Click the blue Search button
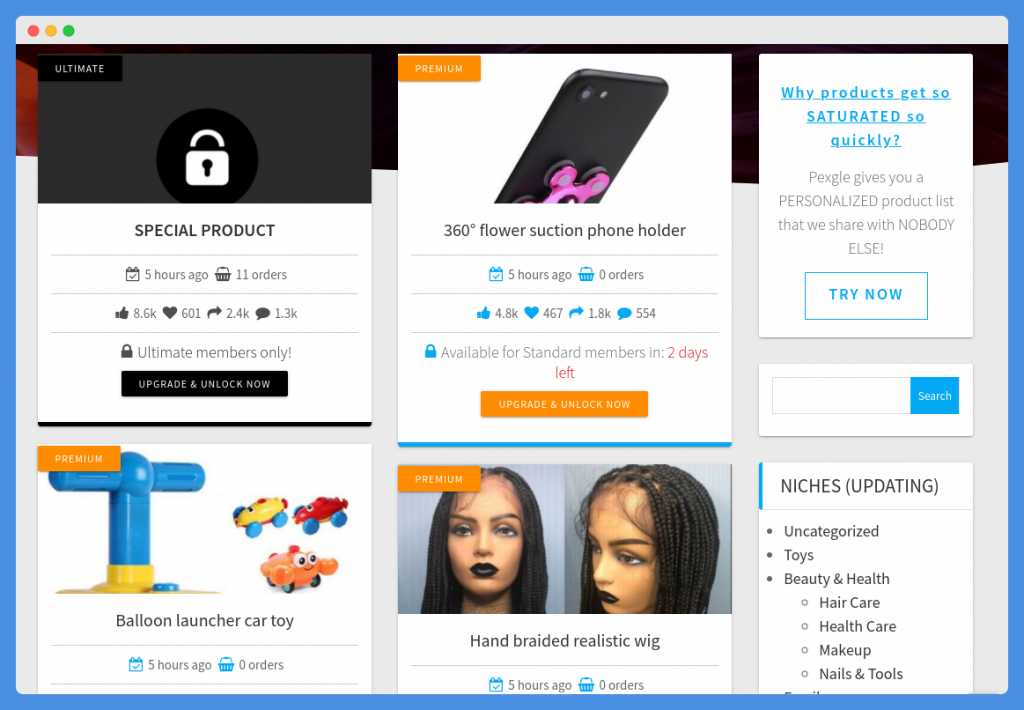 click(935, 396)
